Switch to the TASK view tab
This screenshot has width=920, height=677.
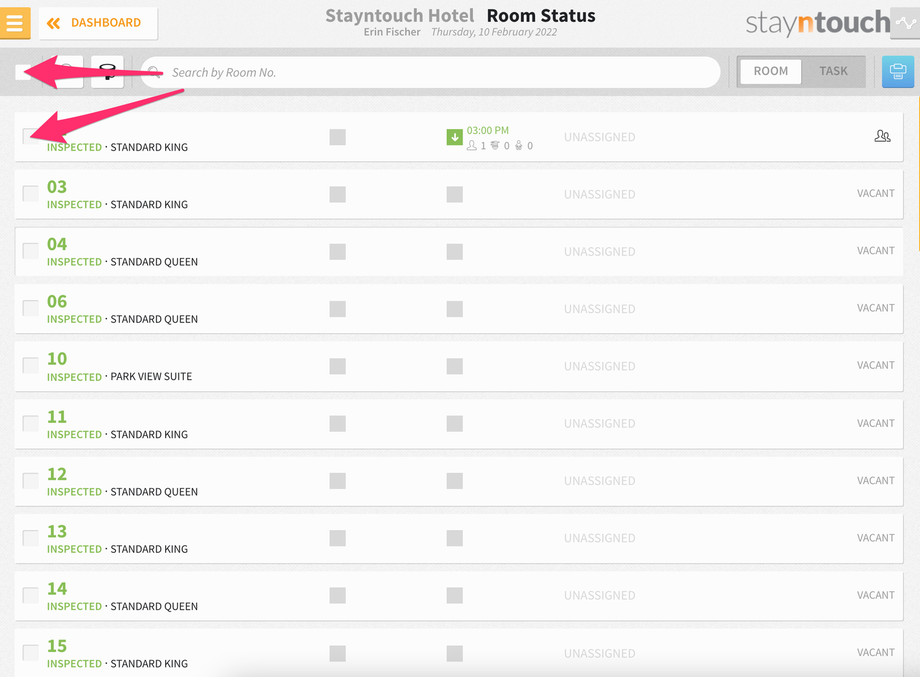pyautogui.click(x=833, y=71)
